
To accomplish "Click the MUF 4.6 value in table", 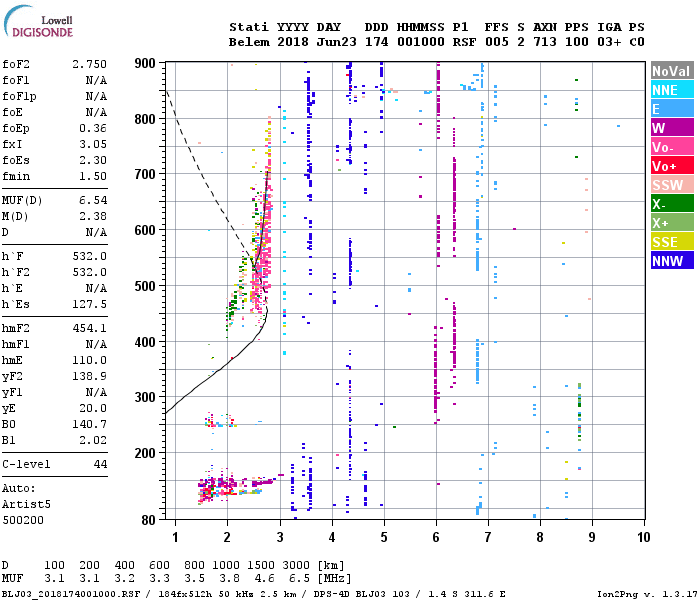I will point(264,579).
